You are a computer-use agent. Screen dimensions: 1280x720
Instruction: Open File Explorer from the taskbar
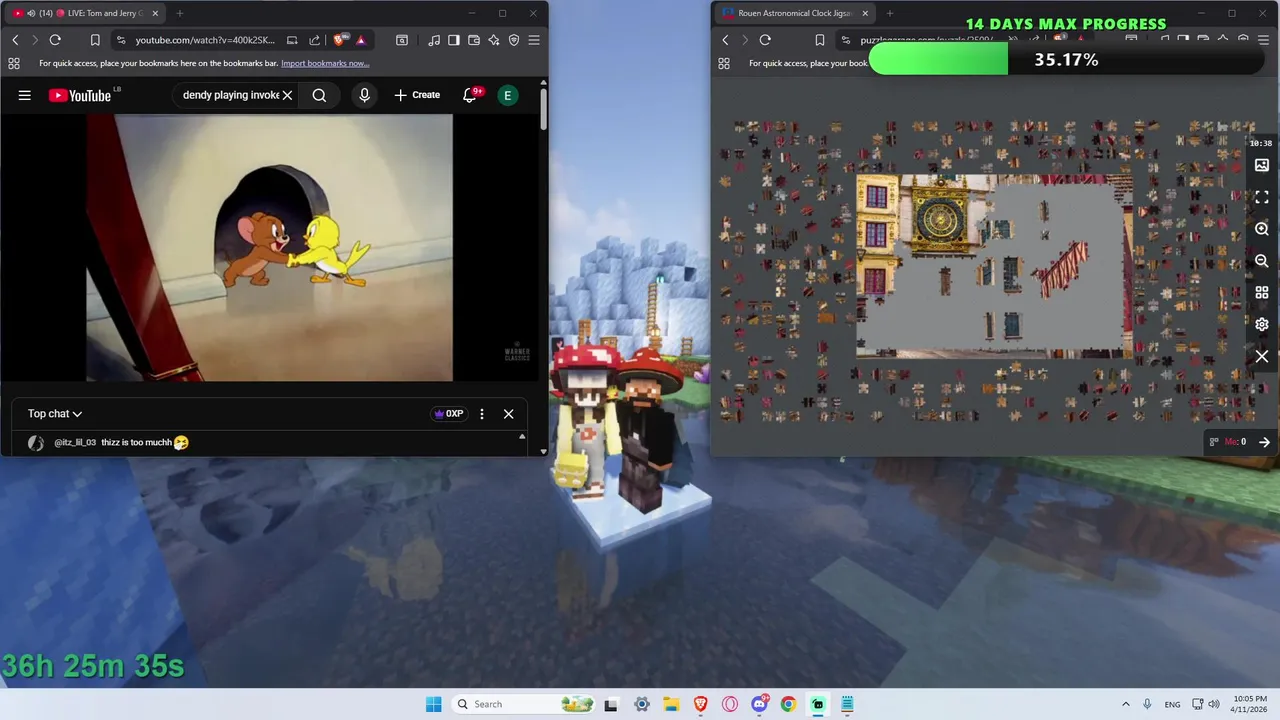[671, 704]
